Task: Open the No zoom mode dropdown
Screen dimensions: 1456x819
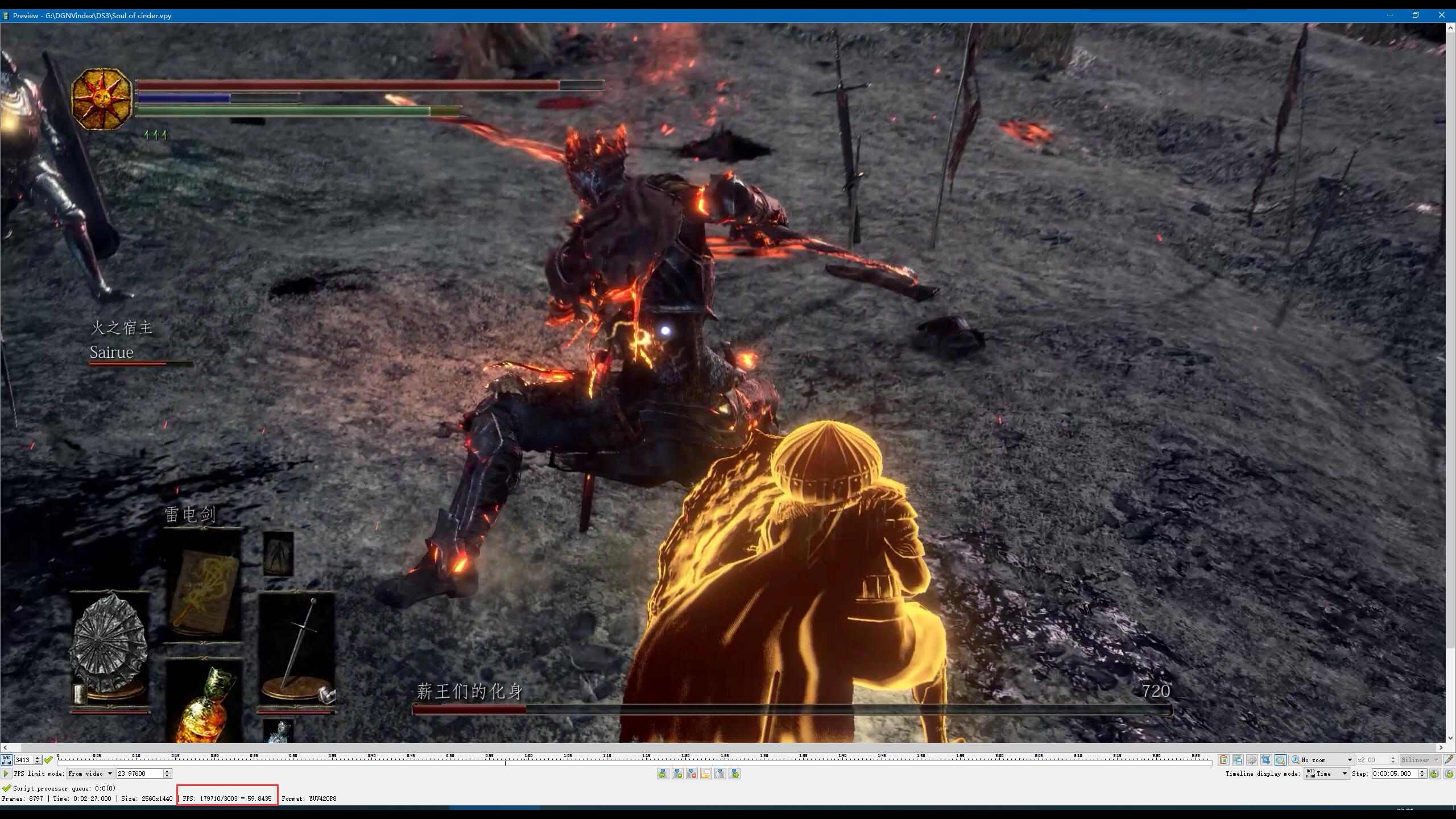Action: pyautogui.click(x=1322, y=760)
